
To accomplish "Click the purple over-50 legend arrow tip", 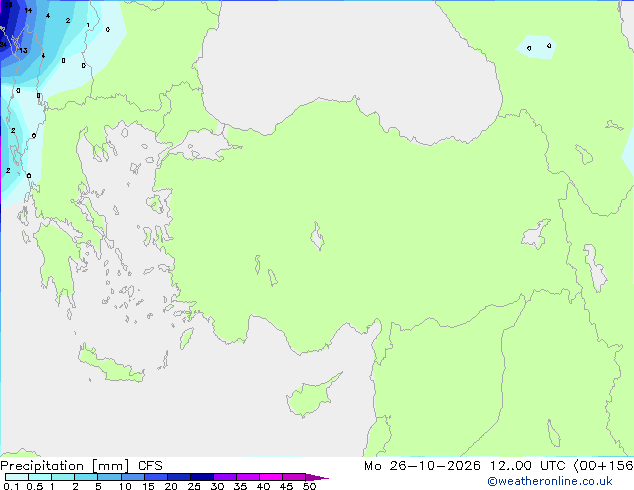I will coord(317,477).
